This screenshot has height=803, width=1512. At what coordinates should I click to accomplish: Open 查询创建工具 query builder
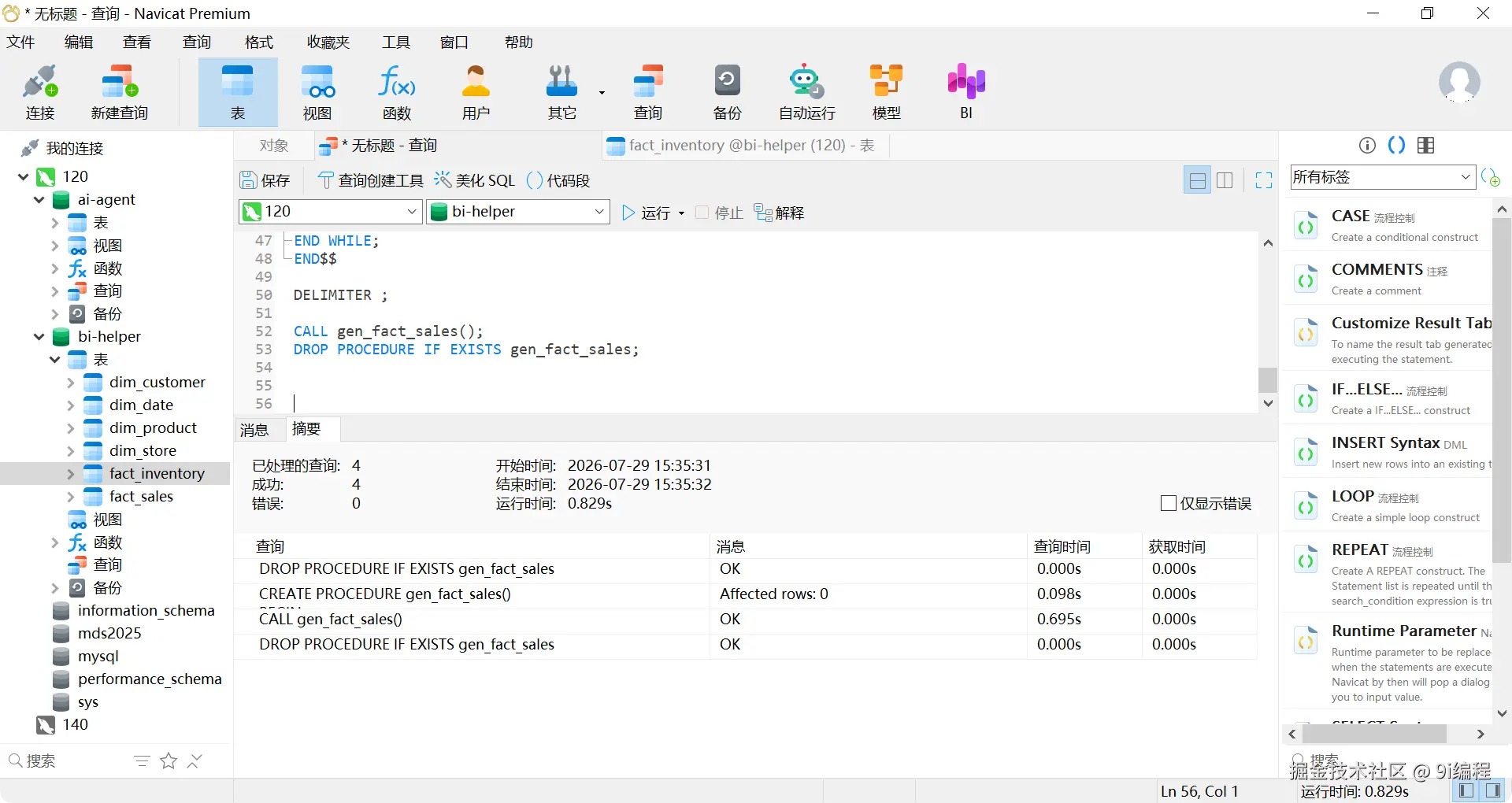point(370,180)
